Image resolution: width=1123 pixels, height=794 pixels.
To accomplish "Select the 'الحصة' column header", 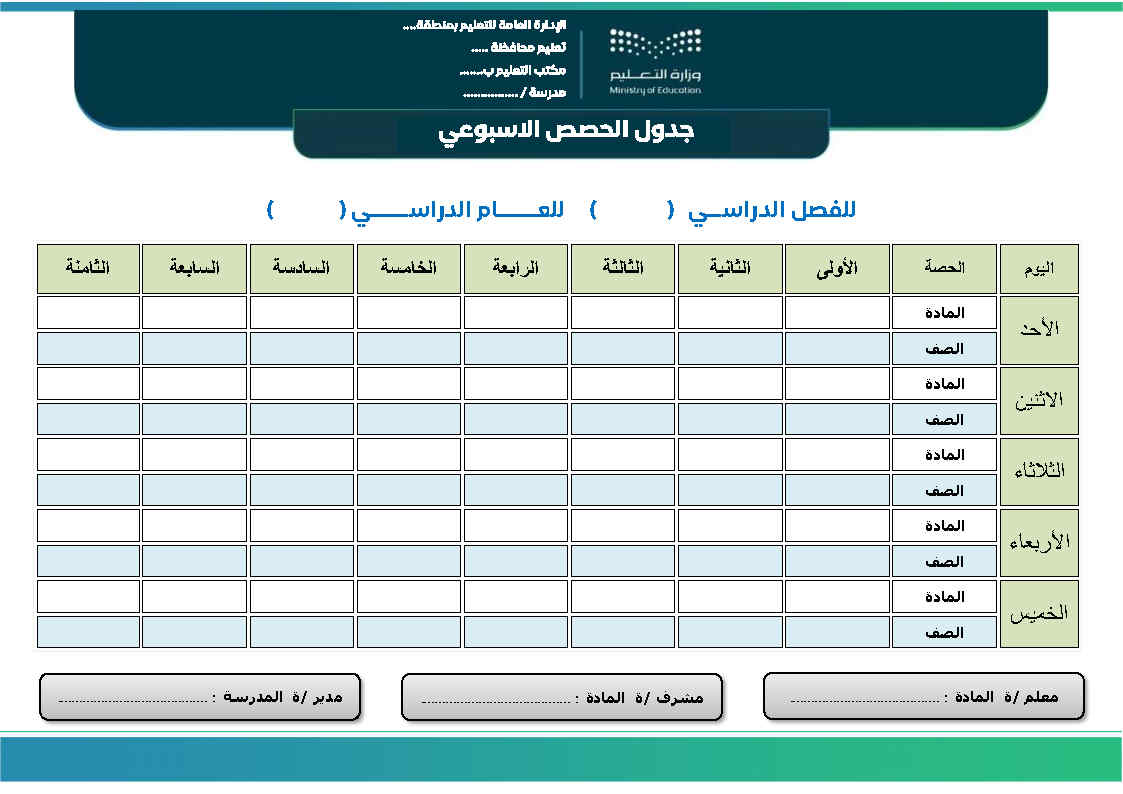I will (944, 268).
